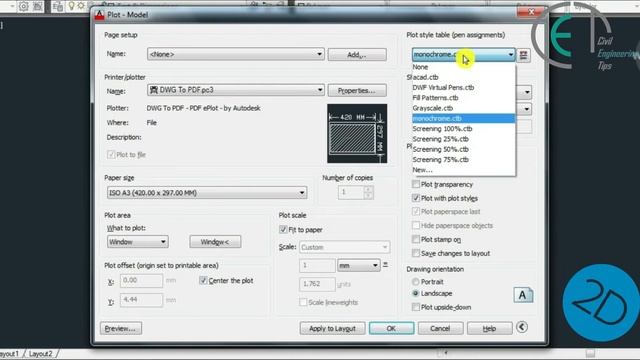This screenshot has width=640, height=360.
Task: Open mm units dropdown
Action: pyautogui.click(x=359, y=265)
